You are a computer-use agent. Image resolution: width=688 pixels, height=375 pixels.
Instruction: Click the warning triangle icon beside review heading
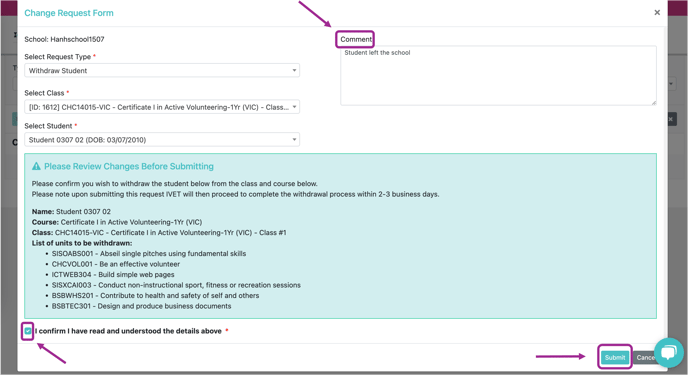(36, 166)
